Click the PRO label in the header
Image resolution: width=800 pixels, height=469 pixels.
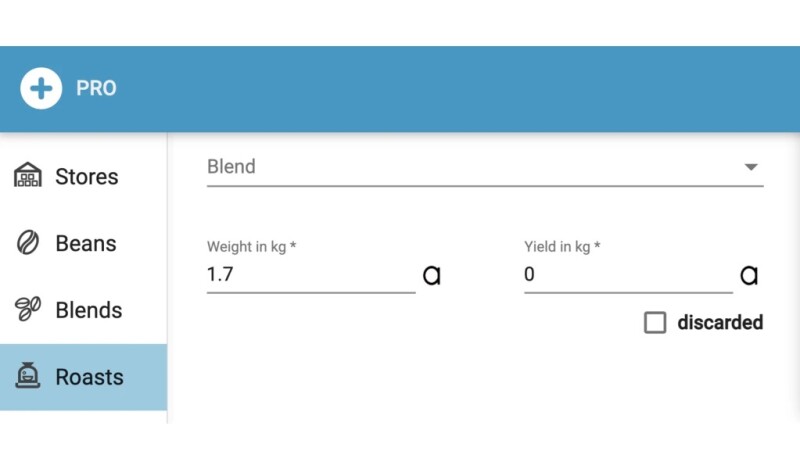(96, 88)
